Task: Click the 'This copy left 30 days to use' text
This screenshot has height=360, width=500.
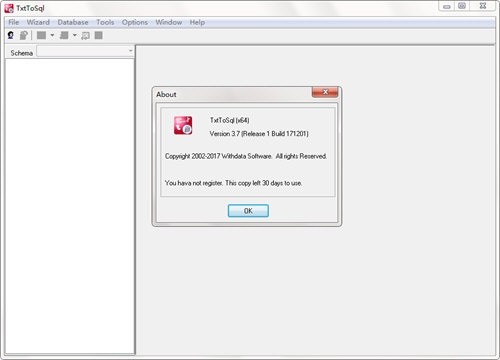Action: click(x=263, y=183)
